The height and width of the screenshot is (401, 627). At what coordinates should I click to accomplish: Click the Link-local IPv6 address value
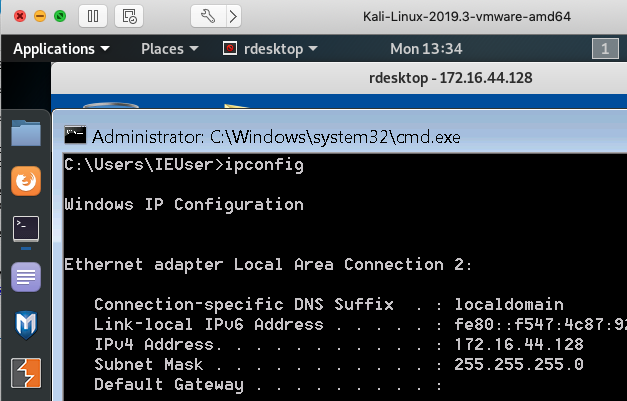pyautogui.click(x=541, y=325)
